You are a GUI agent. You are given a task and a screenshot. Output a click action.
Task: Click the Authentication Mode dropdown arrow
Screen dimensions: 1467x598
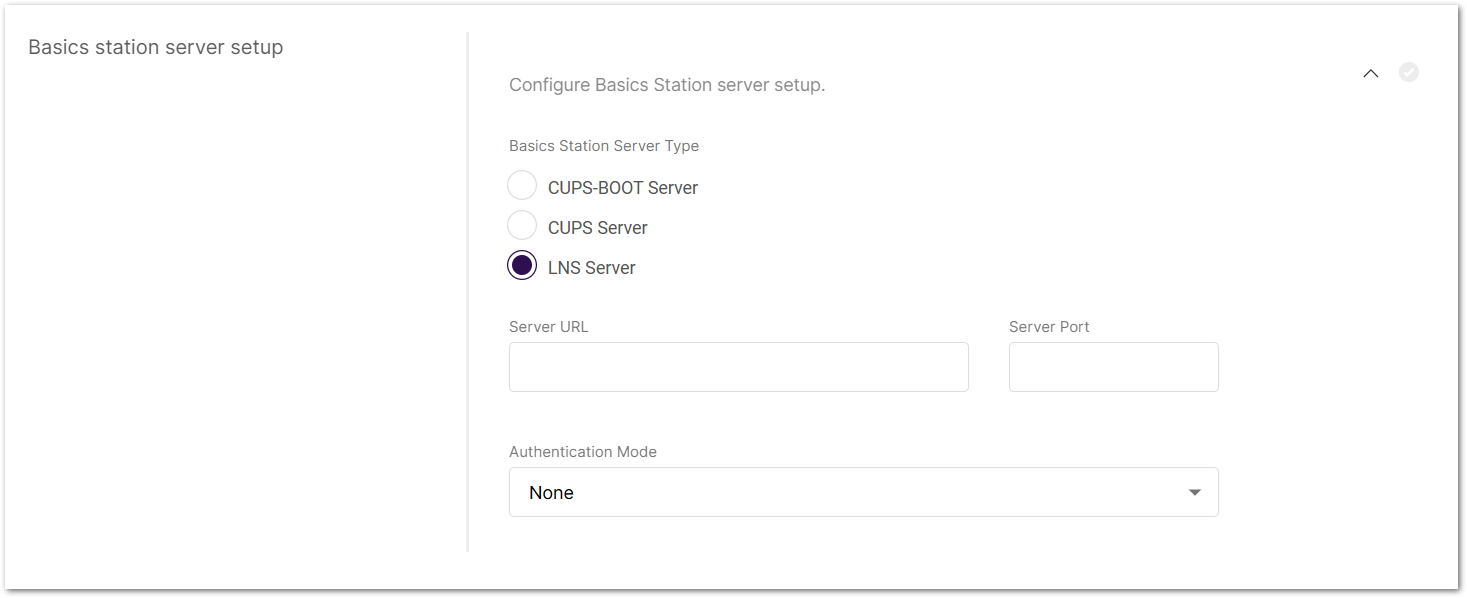point(1194,492)
